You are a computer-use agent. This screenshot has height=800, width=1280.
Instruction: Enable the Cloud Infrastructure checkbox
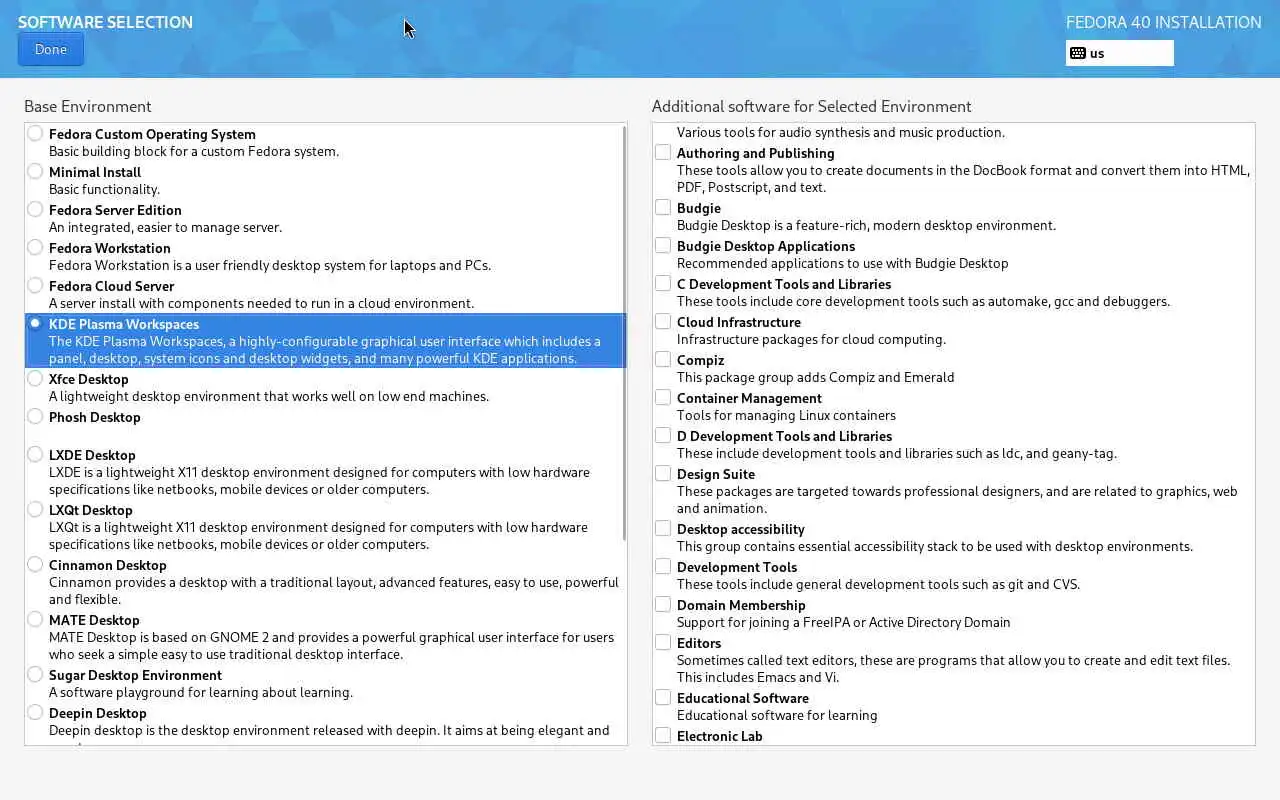(663, 321)
